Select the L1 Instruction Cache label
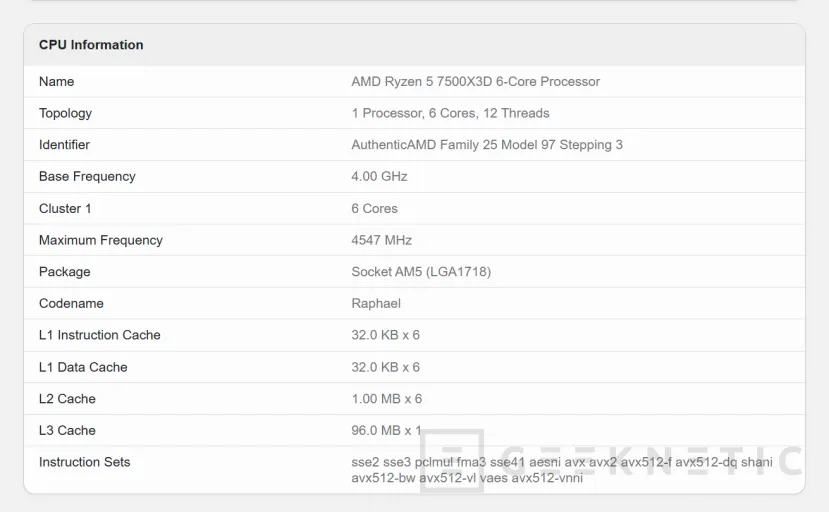Screen dimensions: 829x512 (99, 335)
